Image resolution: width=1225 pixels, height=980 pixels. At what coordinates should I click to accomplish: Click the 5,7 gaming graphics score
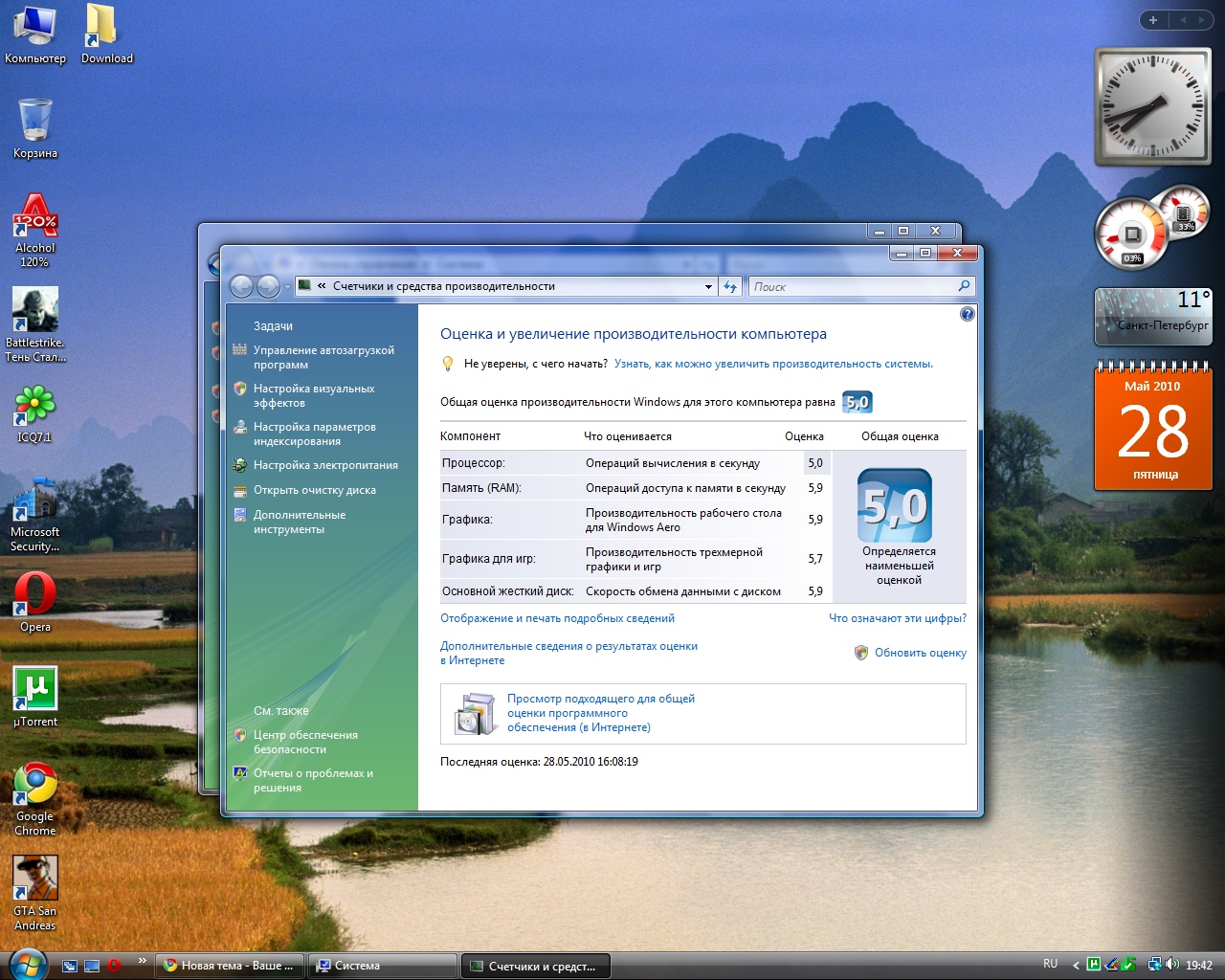click(815, 559)
